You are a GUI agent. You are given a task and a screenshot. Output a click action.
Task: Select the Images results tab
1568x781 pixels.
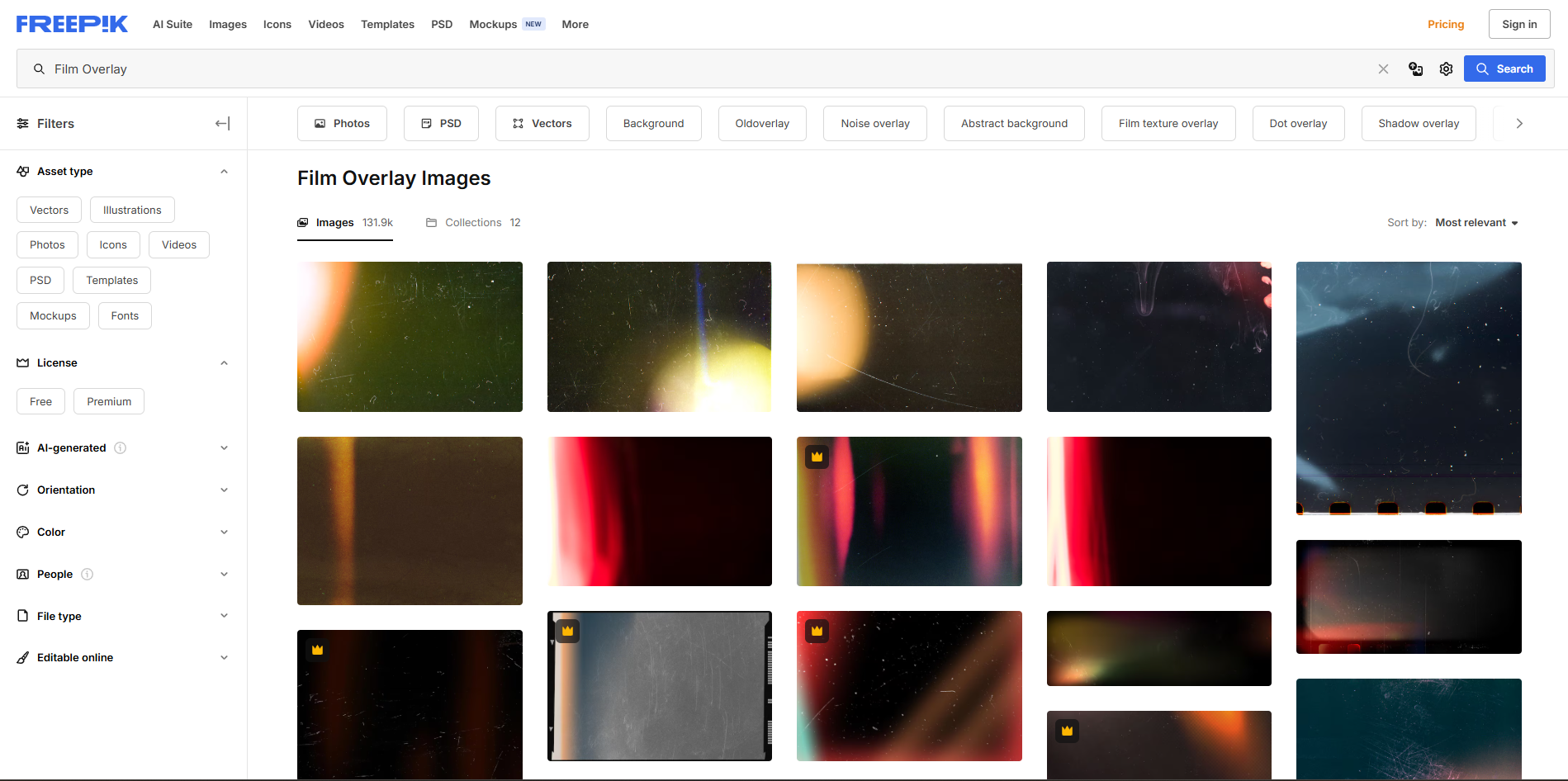[x=345, y=223]
